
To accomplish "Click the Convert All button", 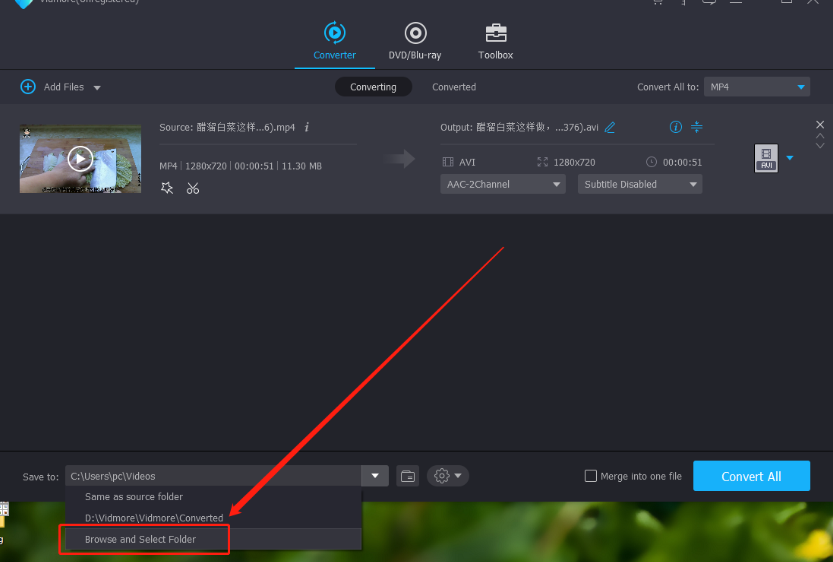I will 751,476.
